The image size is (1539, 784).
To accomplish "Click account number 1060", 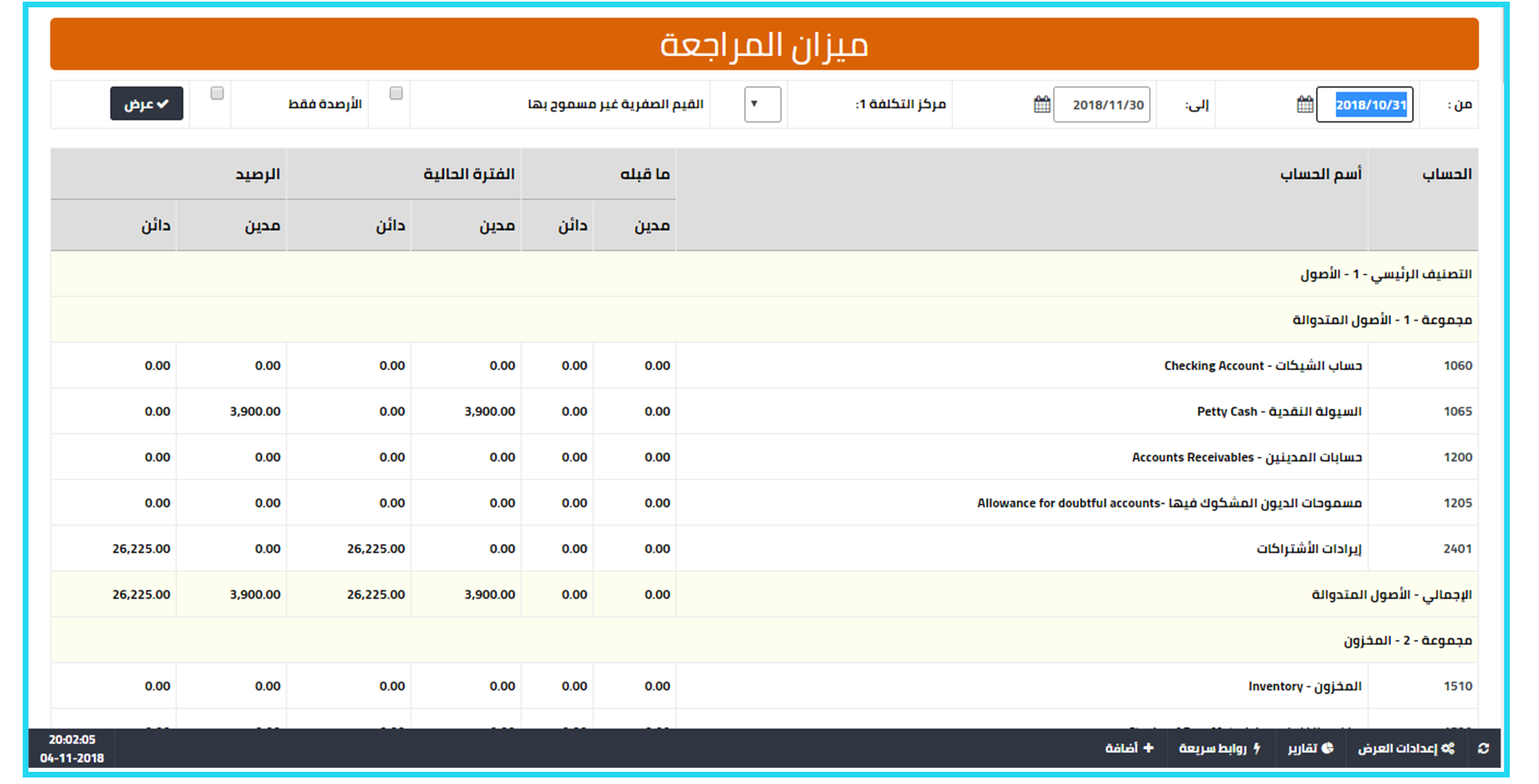I will tap(1457, 366).
